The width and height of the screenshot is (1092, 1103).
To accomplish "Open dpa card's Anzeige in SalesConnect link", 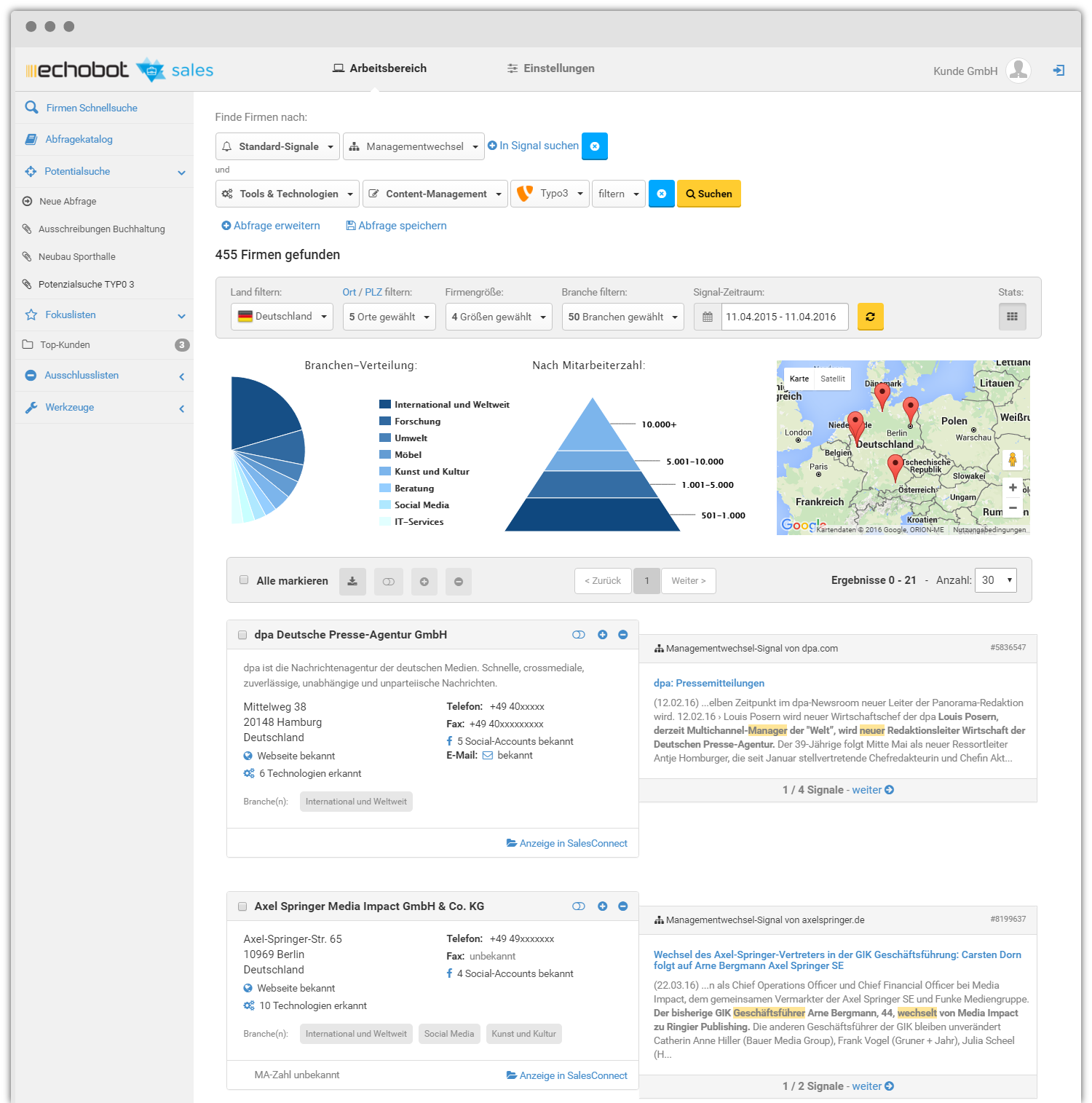I will point(566,843).
